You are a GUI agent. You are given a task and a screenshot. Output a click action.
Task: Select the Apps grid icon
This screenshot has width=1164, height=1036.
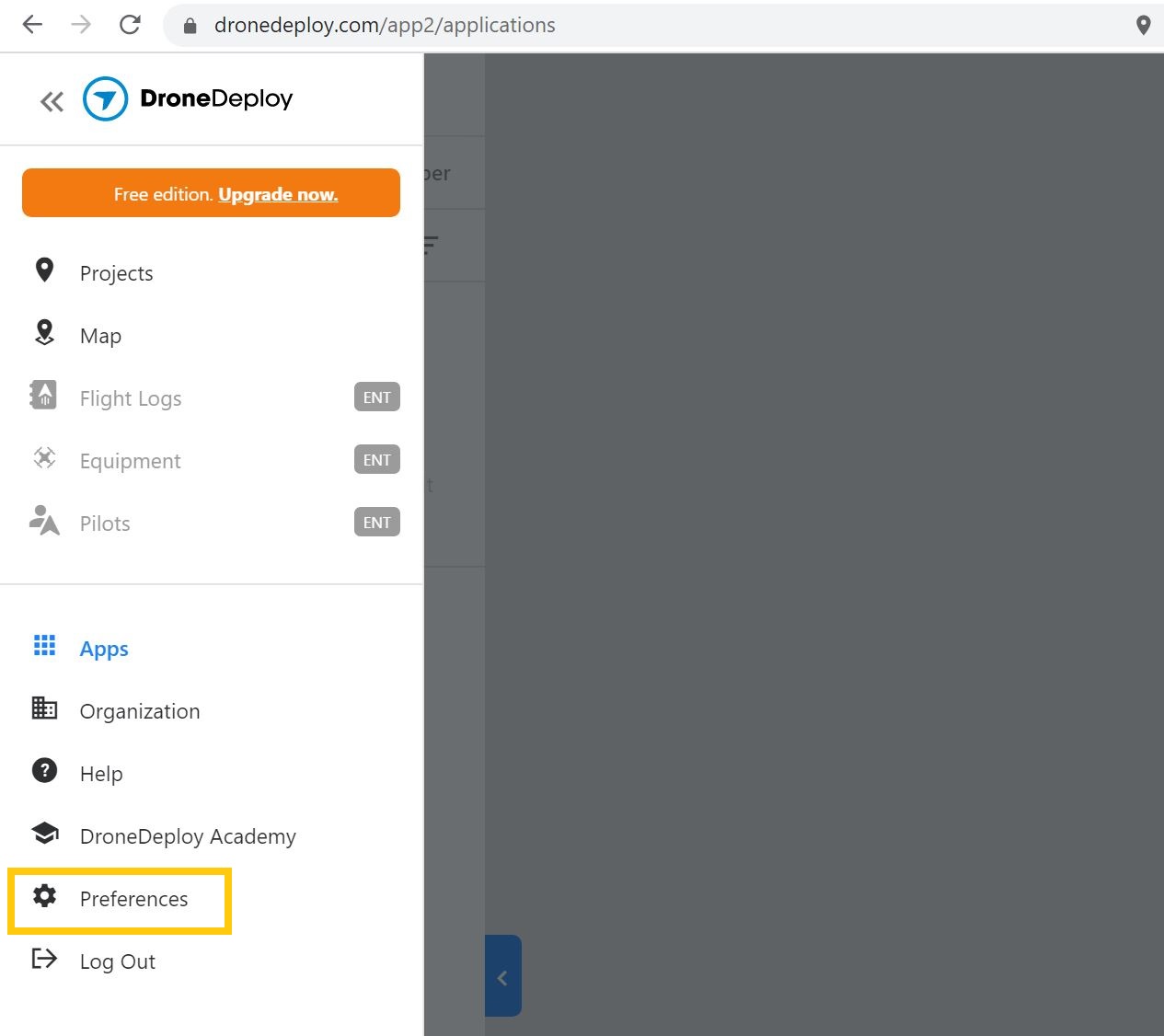44,645
